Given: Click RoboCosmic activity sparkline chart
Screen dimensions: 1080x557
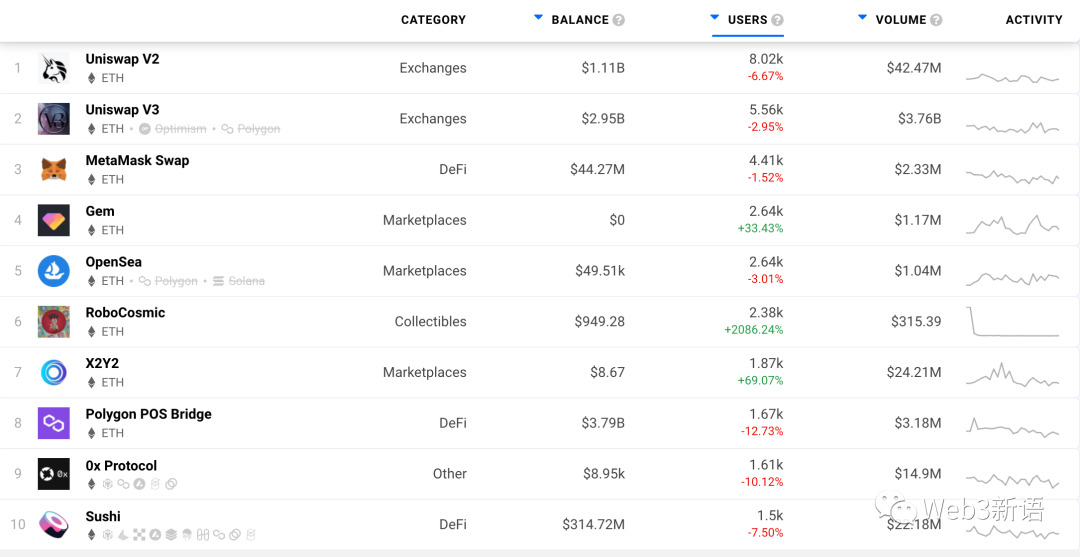Looking at the screenshot, I should point(1012,322).
